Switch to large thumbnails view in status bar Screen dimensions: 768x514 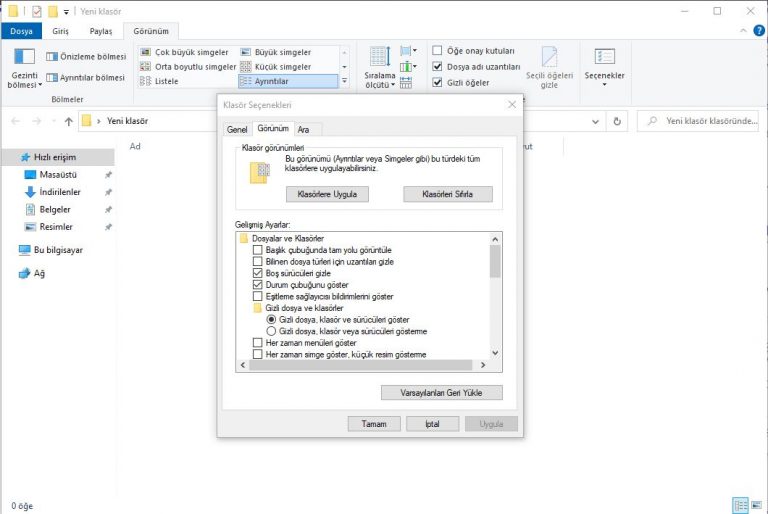coord(757,505)
